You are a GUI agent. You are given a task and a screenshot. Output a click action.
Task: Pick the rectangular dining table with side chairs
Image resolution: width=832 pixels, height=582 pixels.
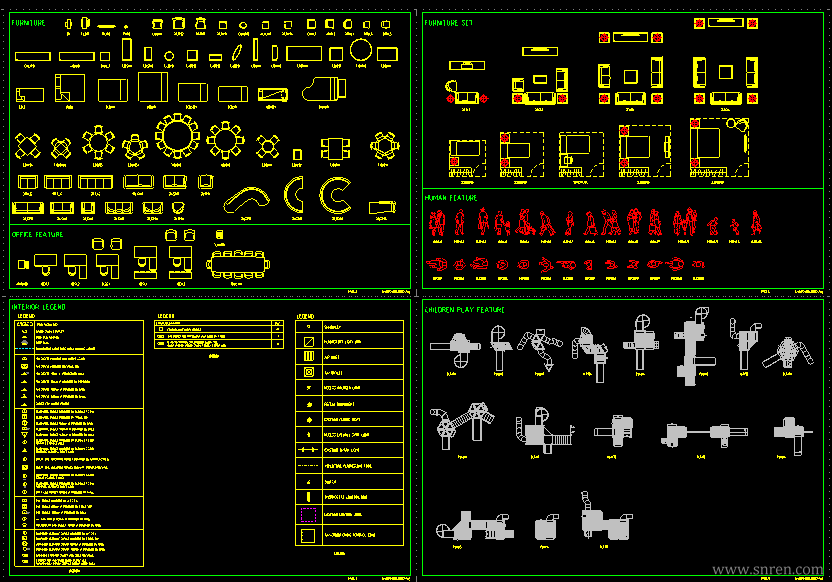pos(335,149)
